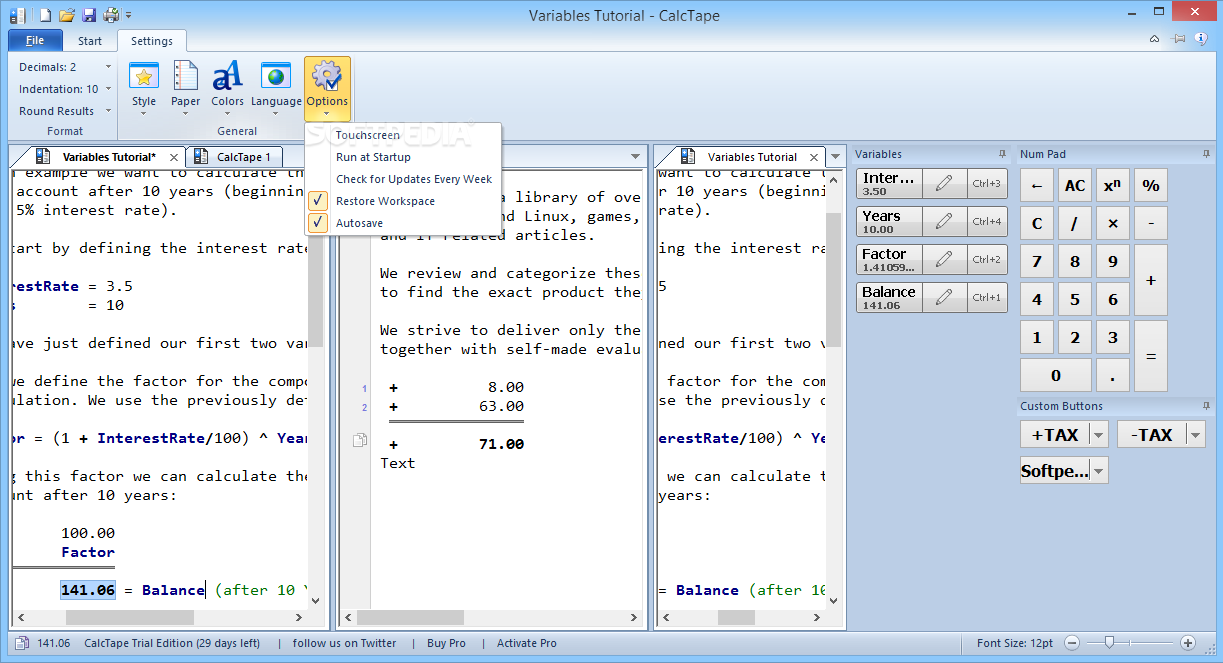Close the Variables Tutorial* tab

point(174,157)
